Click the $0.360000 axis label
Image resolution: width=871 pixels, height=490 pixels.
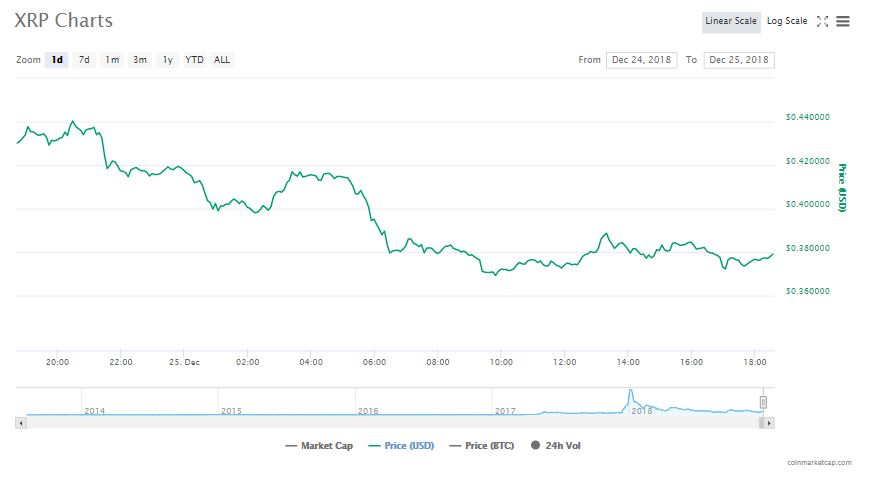pos(808,291)
